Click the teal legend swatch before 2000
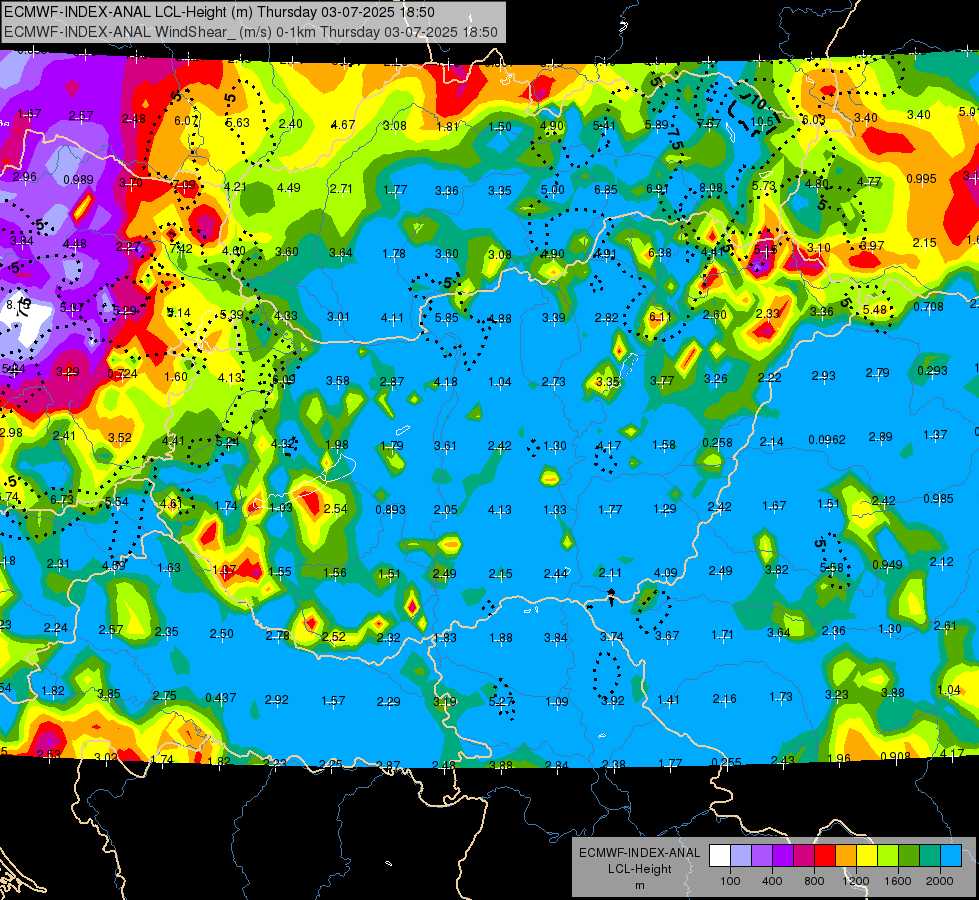979x900 pixels. pyautogui.click(x=930, y=855)
